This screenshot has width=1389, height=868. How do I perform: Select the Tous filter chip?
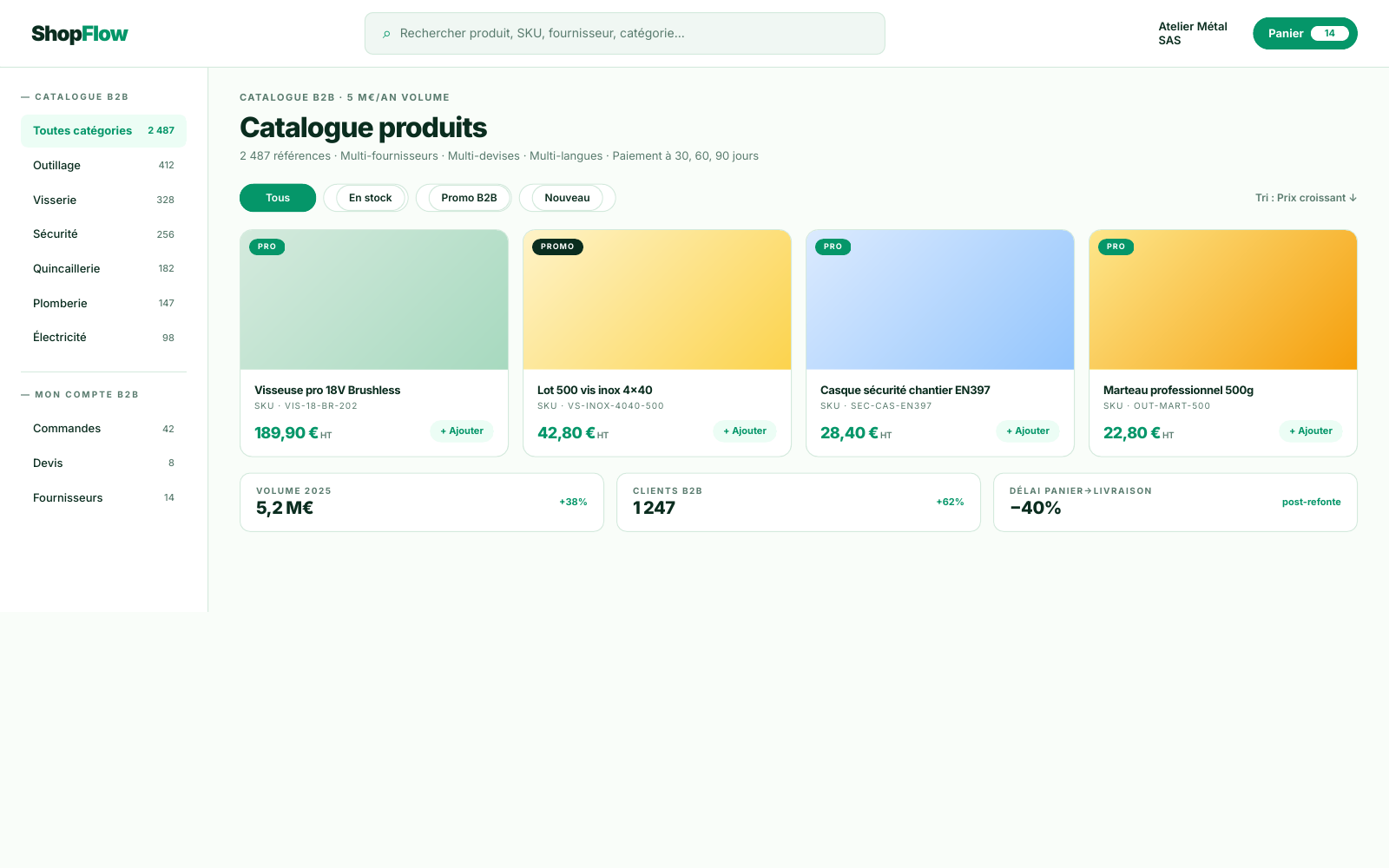(x=278, y=198)
